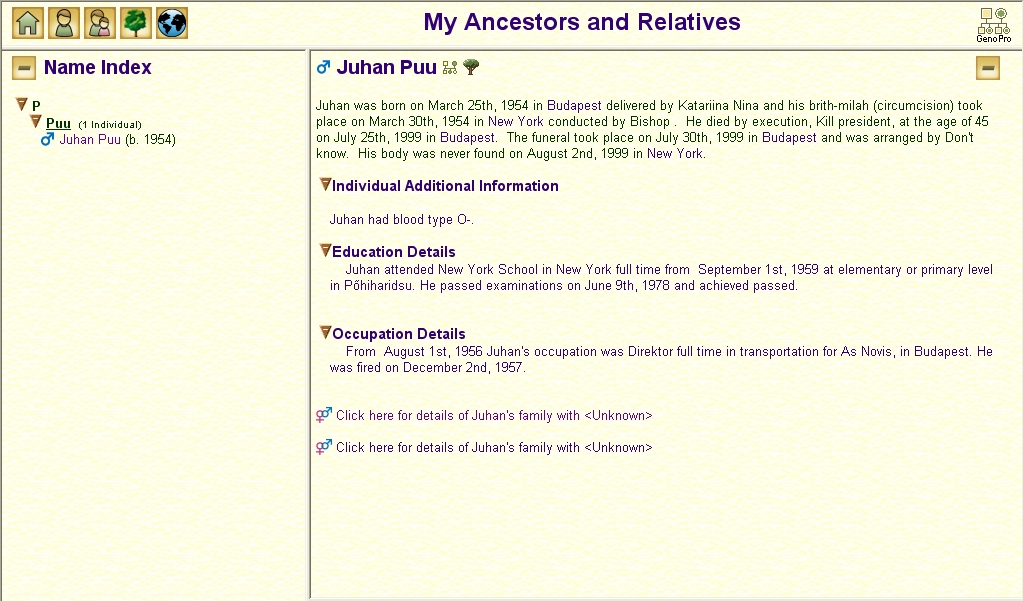The width and height of the screenshot is (1023, 601).
Task: Open the globe places icon
Action: click(172, 23)
